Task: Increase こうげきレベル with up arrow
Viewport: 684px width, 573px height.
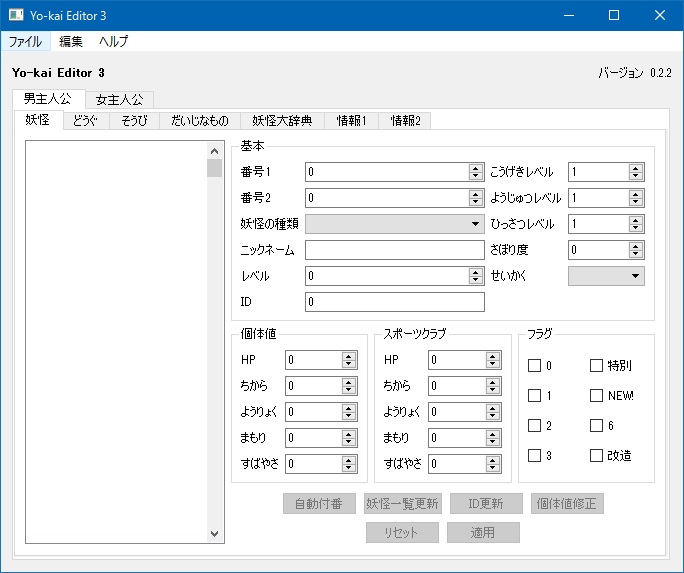Action: tap(636, 167)
